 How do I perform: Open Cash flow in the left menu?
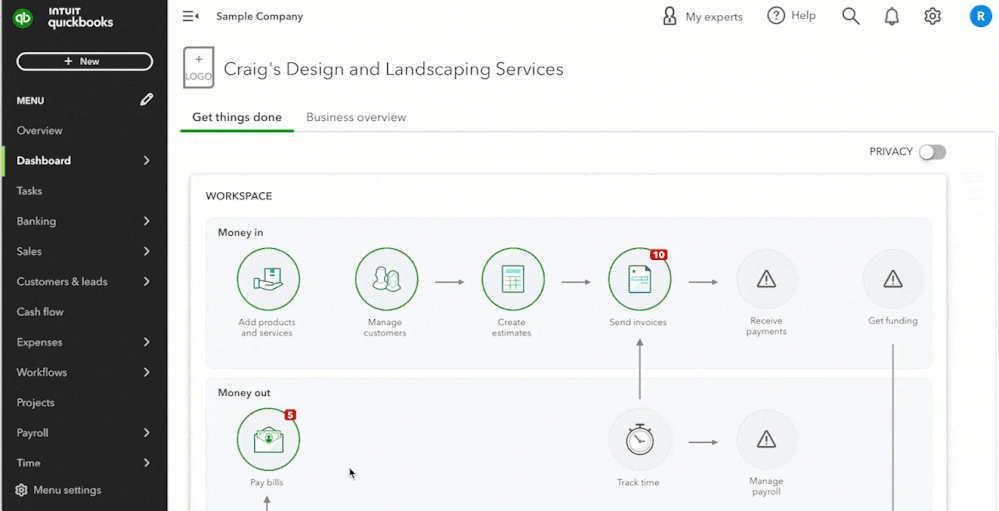click(40, 312)
